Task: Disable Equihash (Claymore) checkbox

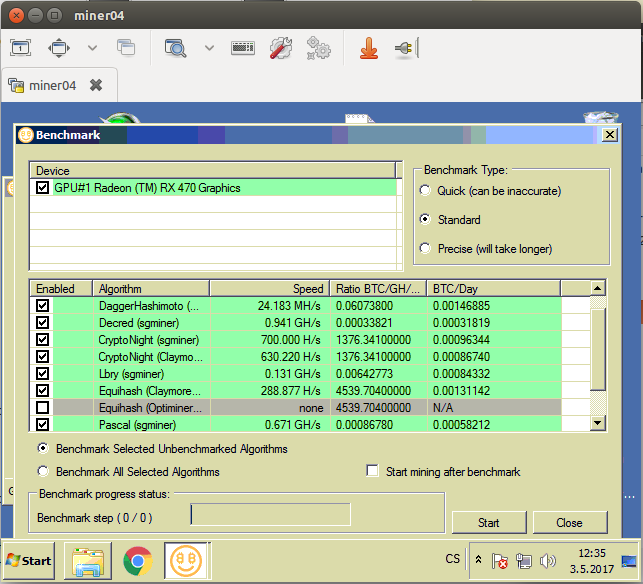Action: (42, 390)
